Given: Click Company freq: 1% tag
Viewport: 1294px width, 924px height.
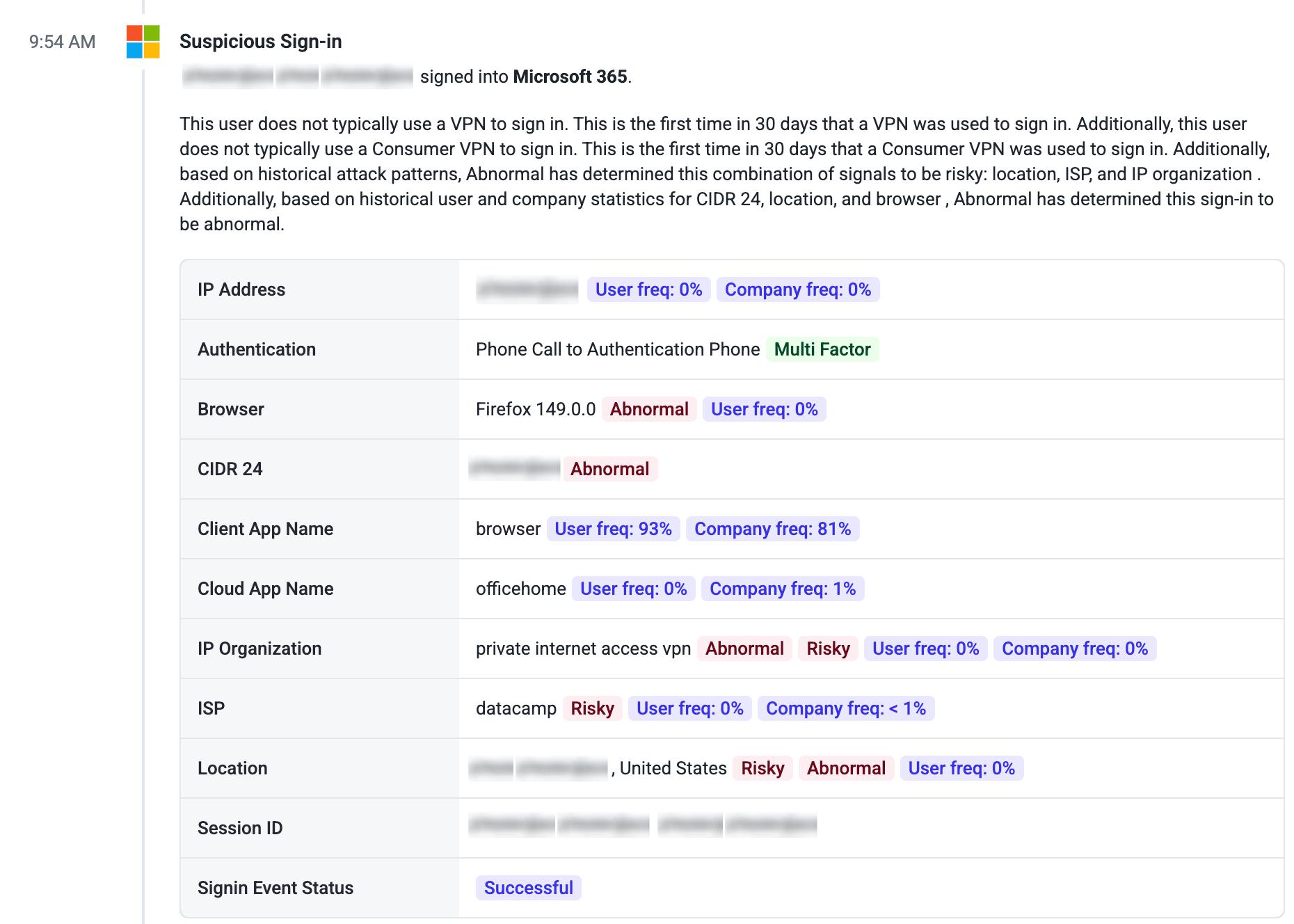Looking at the screenshot, I should [x=783, y=589].
